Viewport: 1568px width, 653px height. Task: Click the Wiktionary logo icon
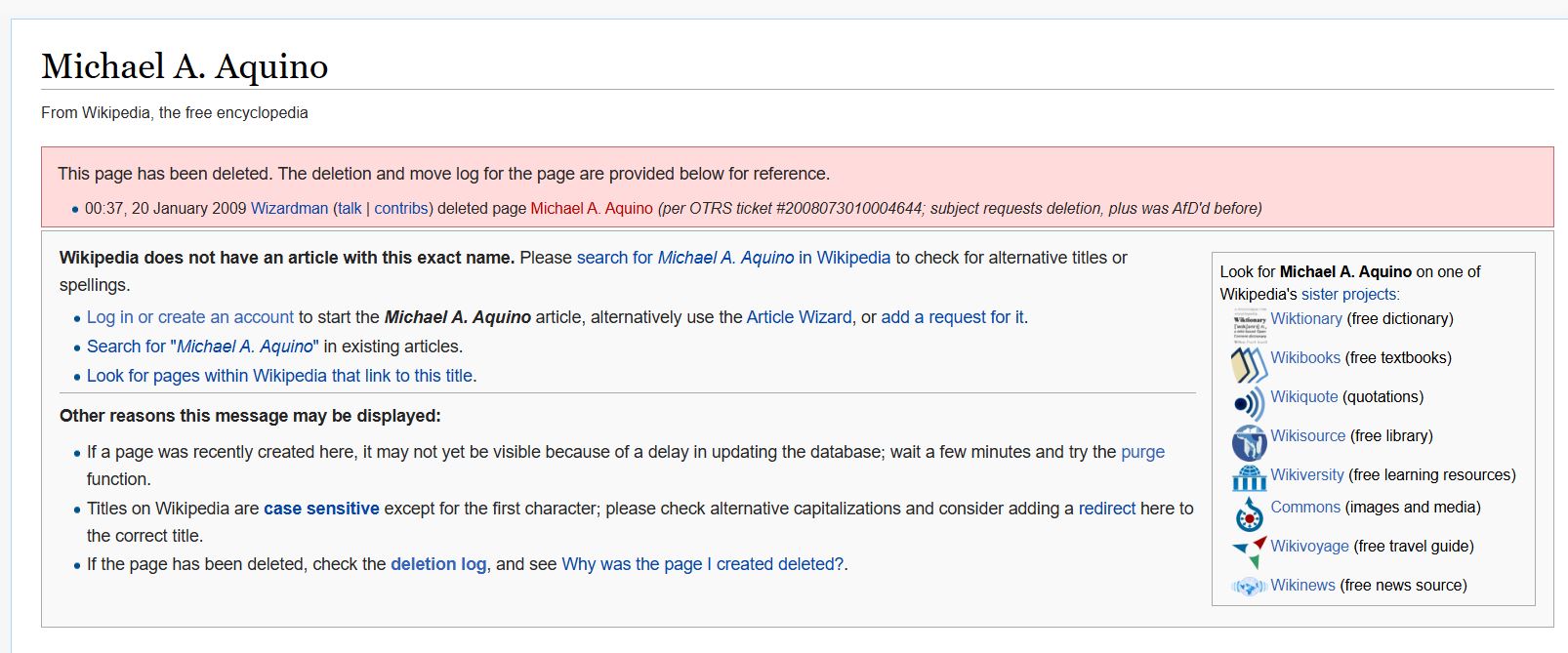pos(1249,326)
